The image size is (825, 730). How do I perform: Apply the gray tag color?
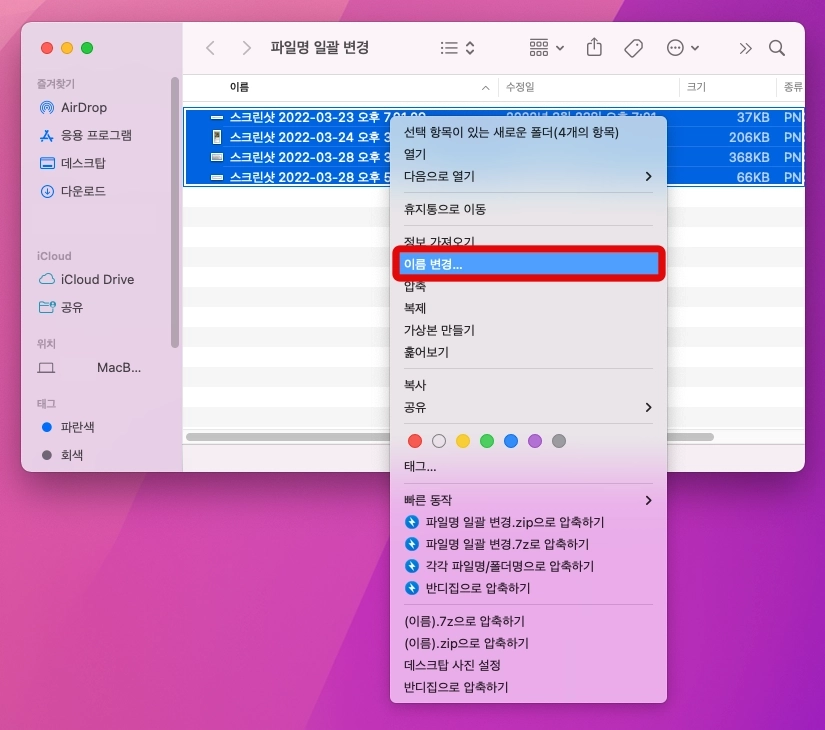(559, 441)
